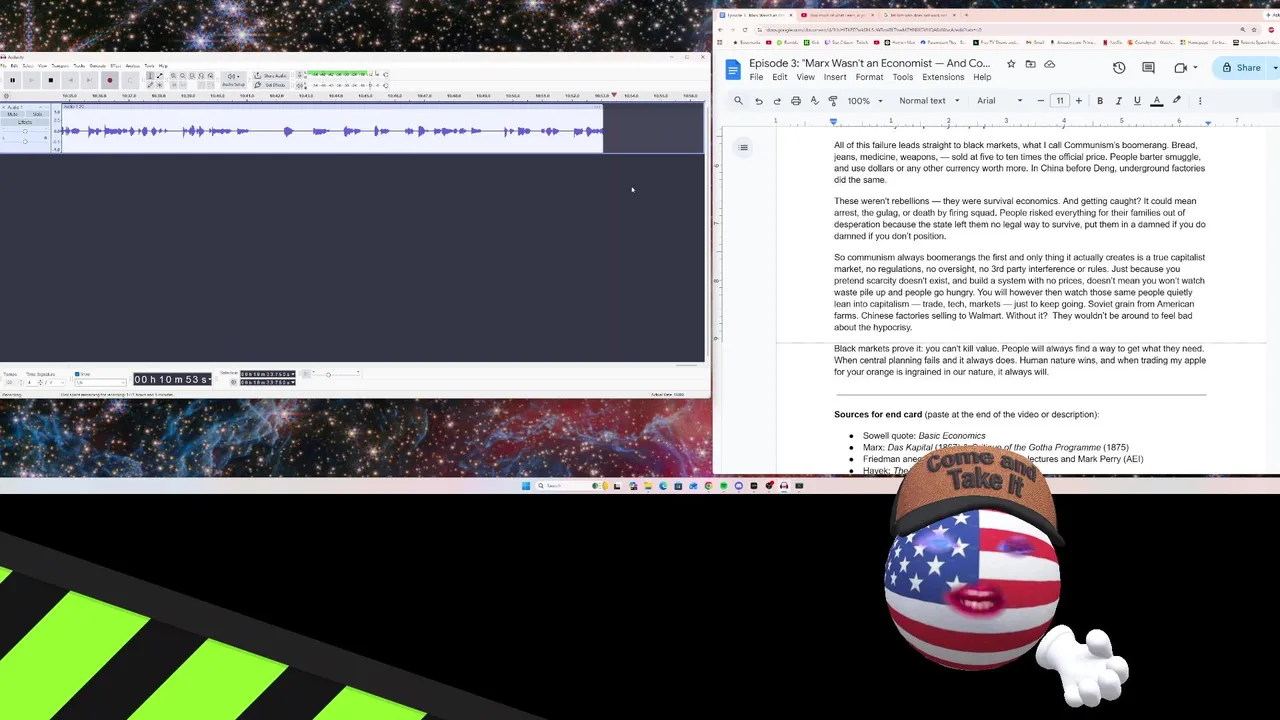Select the Multi-tool asterisk icon in Audacity

[x=160, y=85]
